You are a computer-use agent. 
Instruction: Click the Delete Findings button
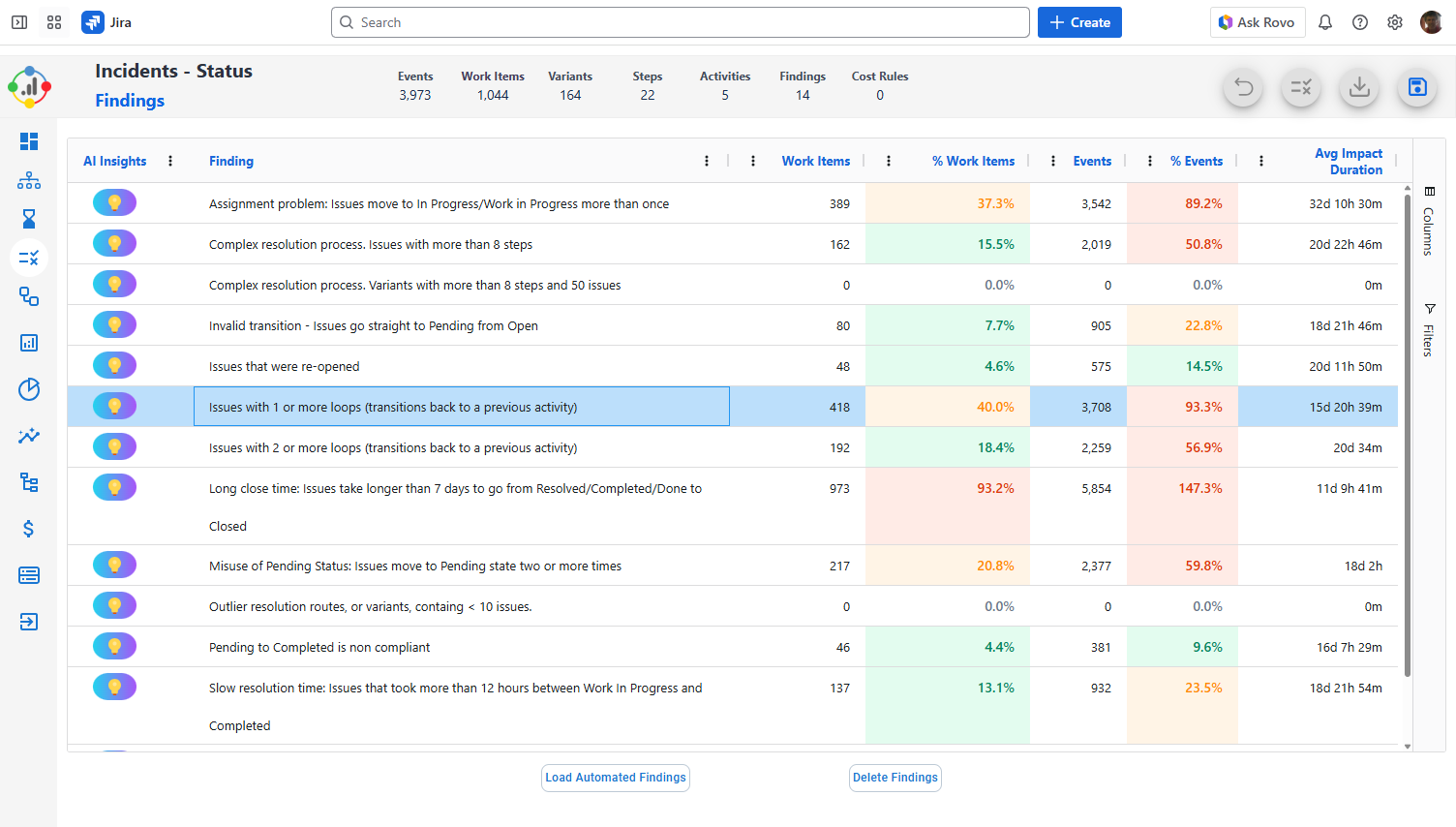(x=895, y=778)
